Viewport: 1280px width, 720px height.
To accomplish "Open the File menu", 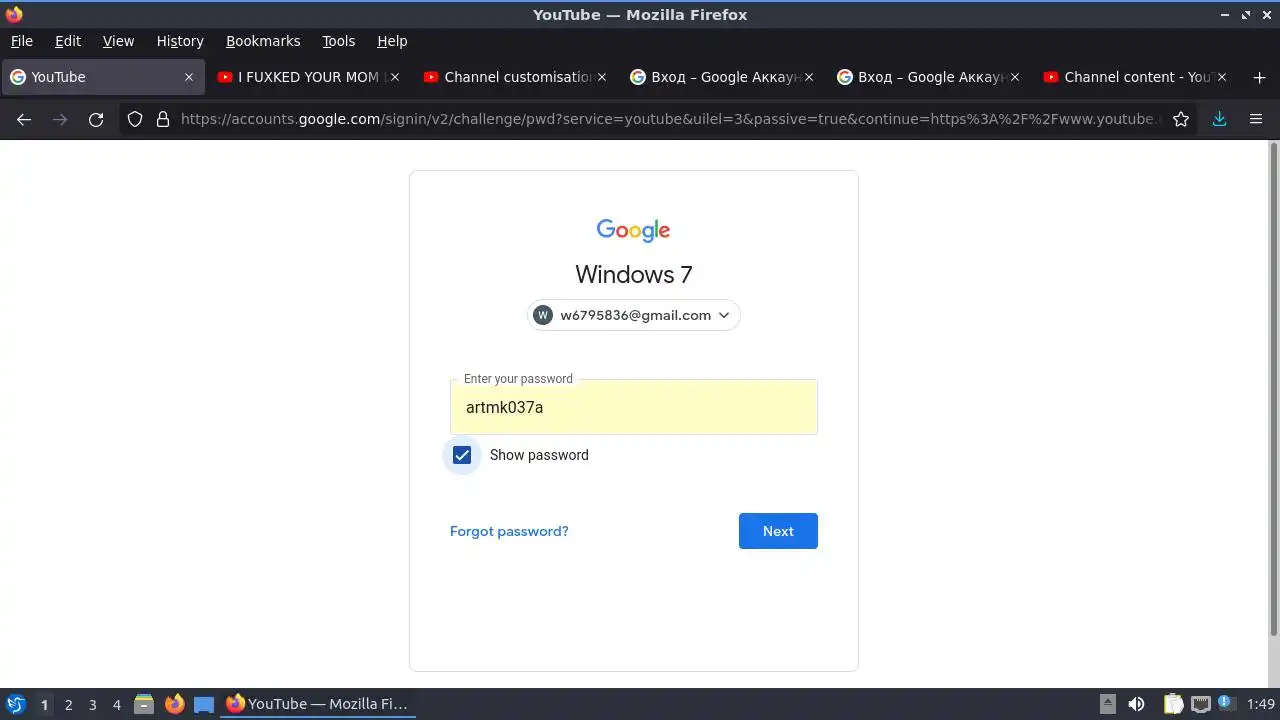I will pos(21,41).
